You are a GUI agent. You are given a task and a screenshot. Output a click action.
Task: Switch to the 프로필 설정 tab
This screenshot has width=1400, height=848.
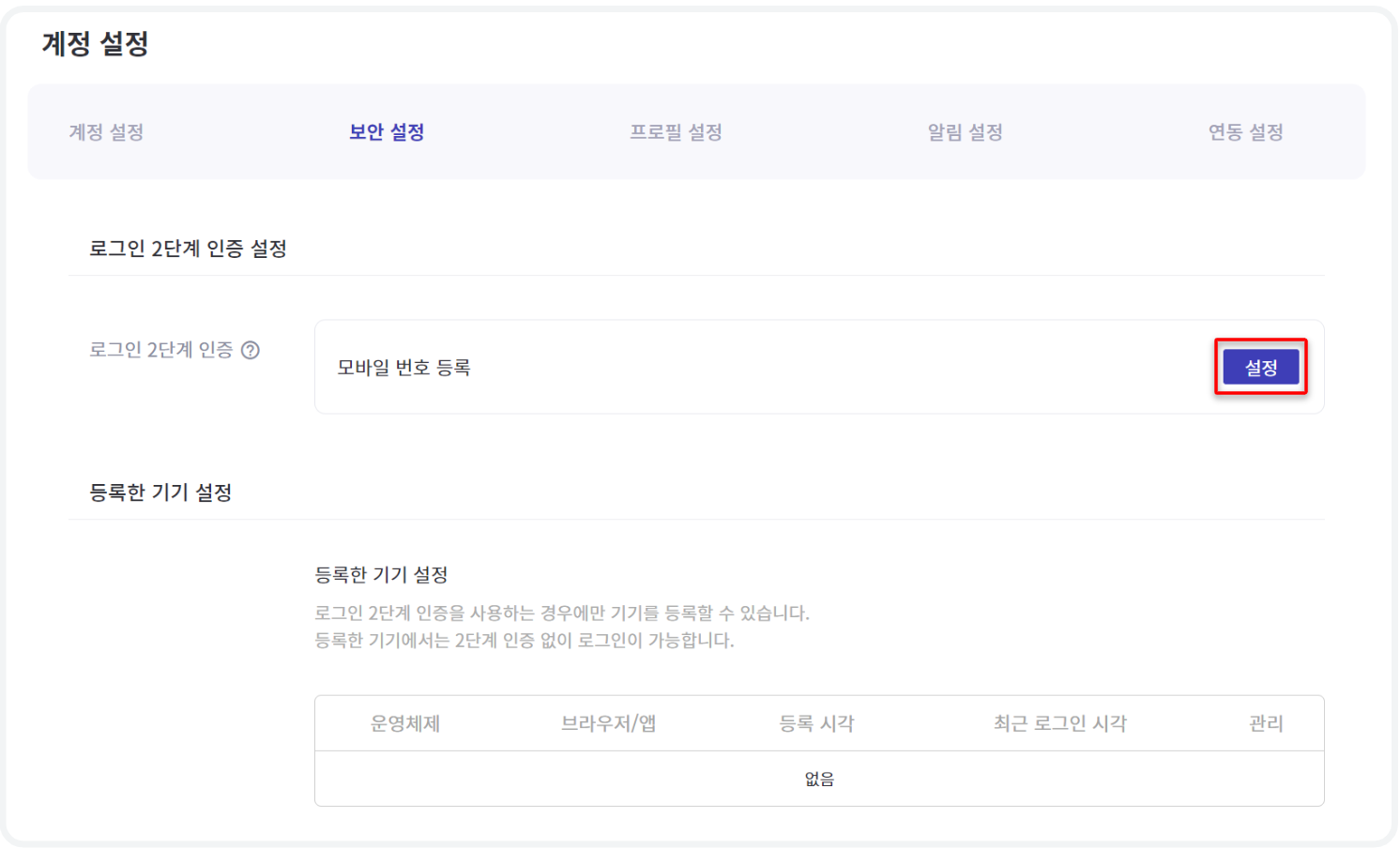676,132
